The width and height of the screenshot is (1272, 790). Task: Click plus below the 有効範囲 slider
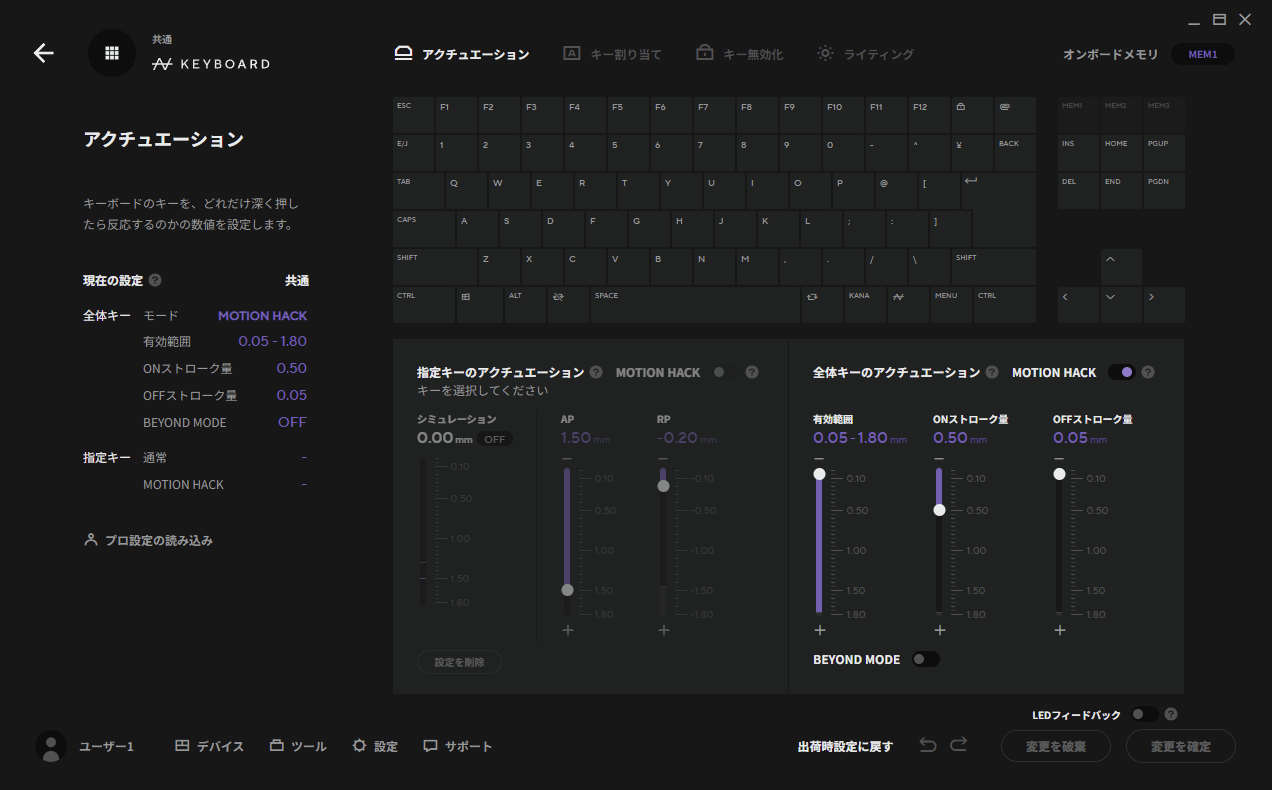819,630
